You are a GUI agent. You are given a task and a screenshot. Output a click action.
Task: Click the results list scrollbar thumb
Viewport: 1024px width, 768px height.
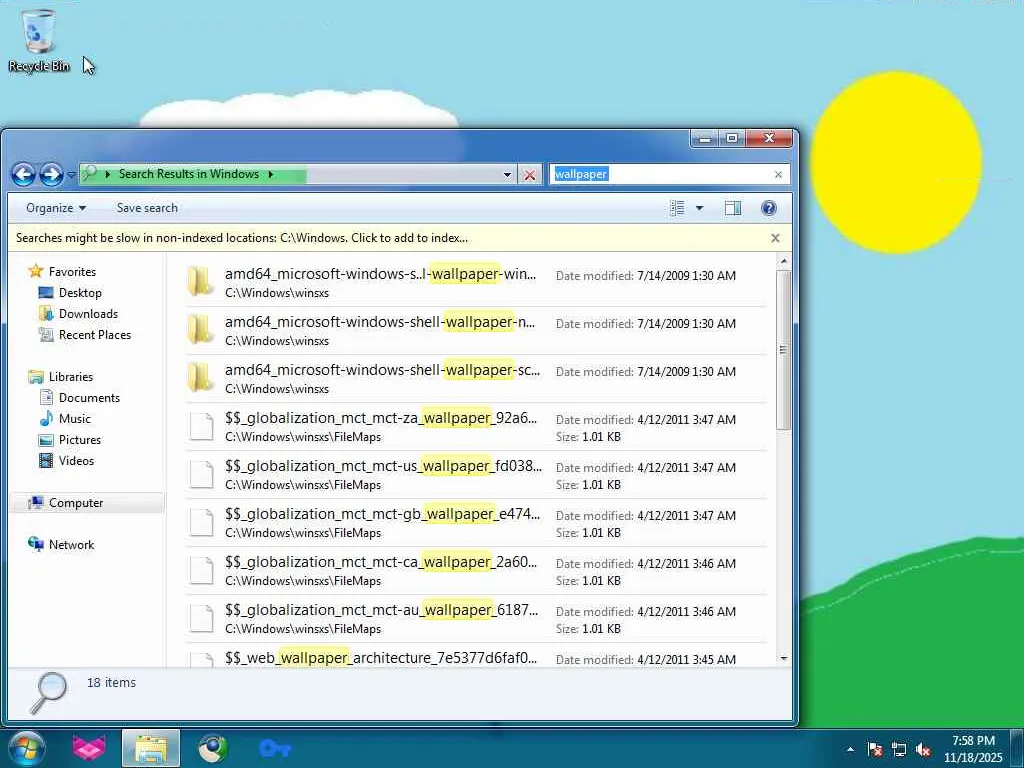click(x=784, y=350)
